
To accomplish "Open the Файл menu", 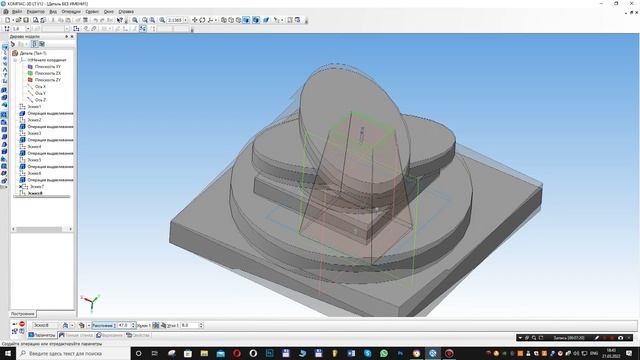I will pyautogui.click(x=17, y=11).
